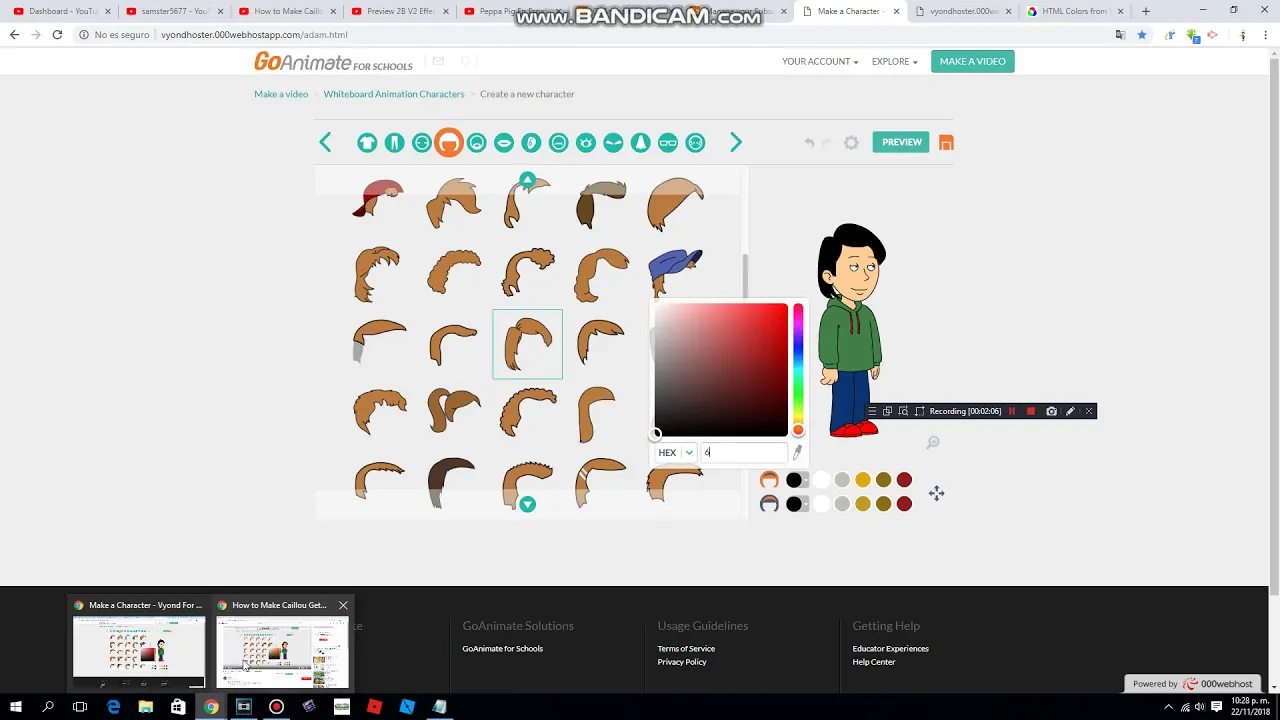
Task: Choose the dark red swatch in first row
Action: pyautogui.click(x=904, y=480)
